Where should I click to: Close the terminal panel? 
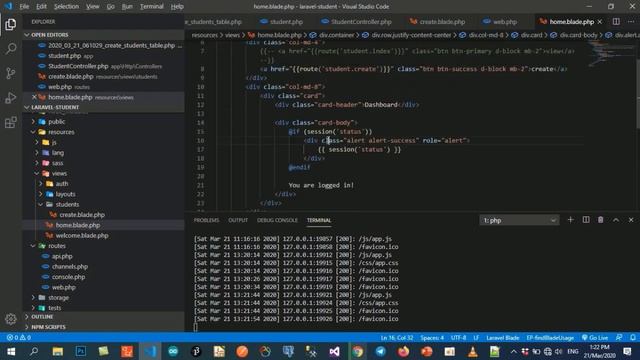tap(631, 220)
